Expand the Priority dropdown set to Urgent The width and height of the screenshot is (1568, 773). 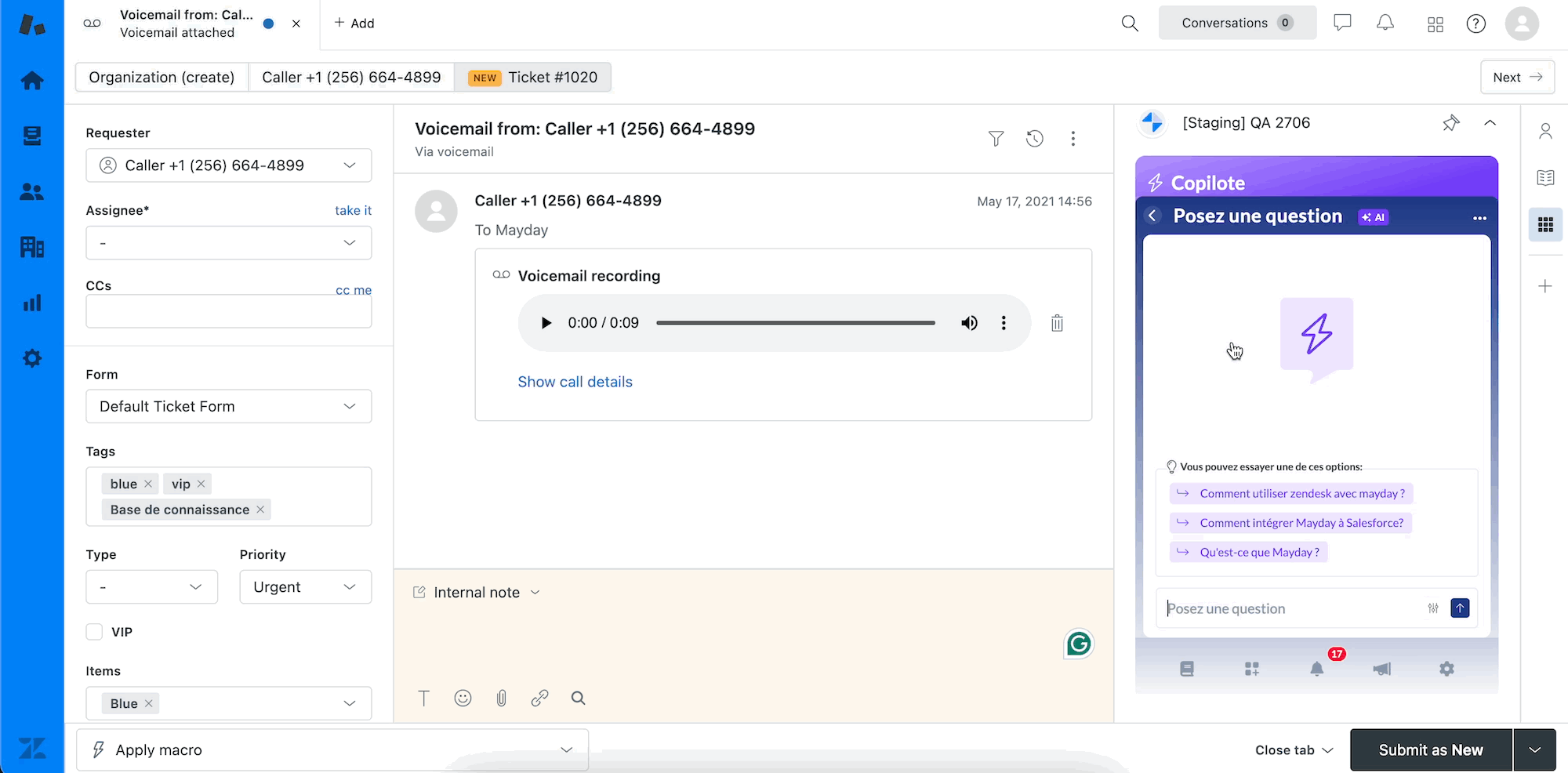[305, 587]
